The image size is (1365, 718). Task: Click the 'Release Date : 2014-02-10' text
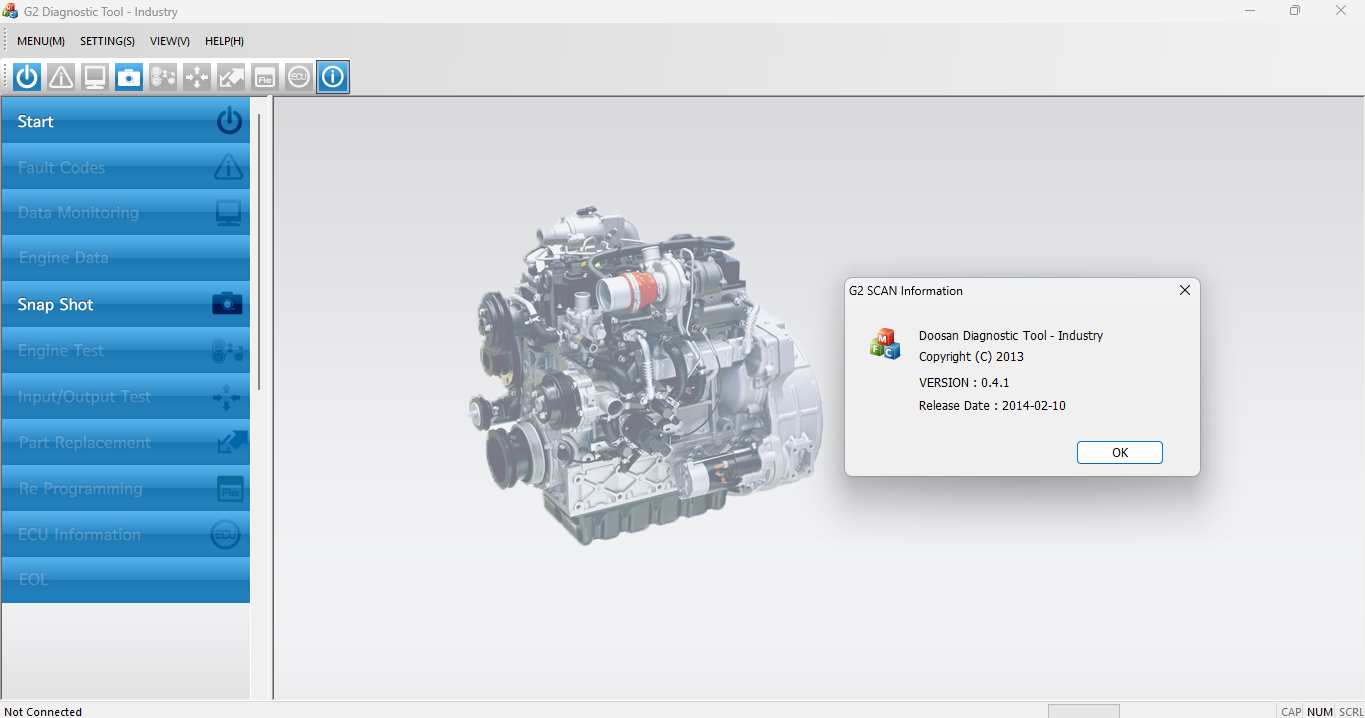(x=992, y=406)
